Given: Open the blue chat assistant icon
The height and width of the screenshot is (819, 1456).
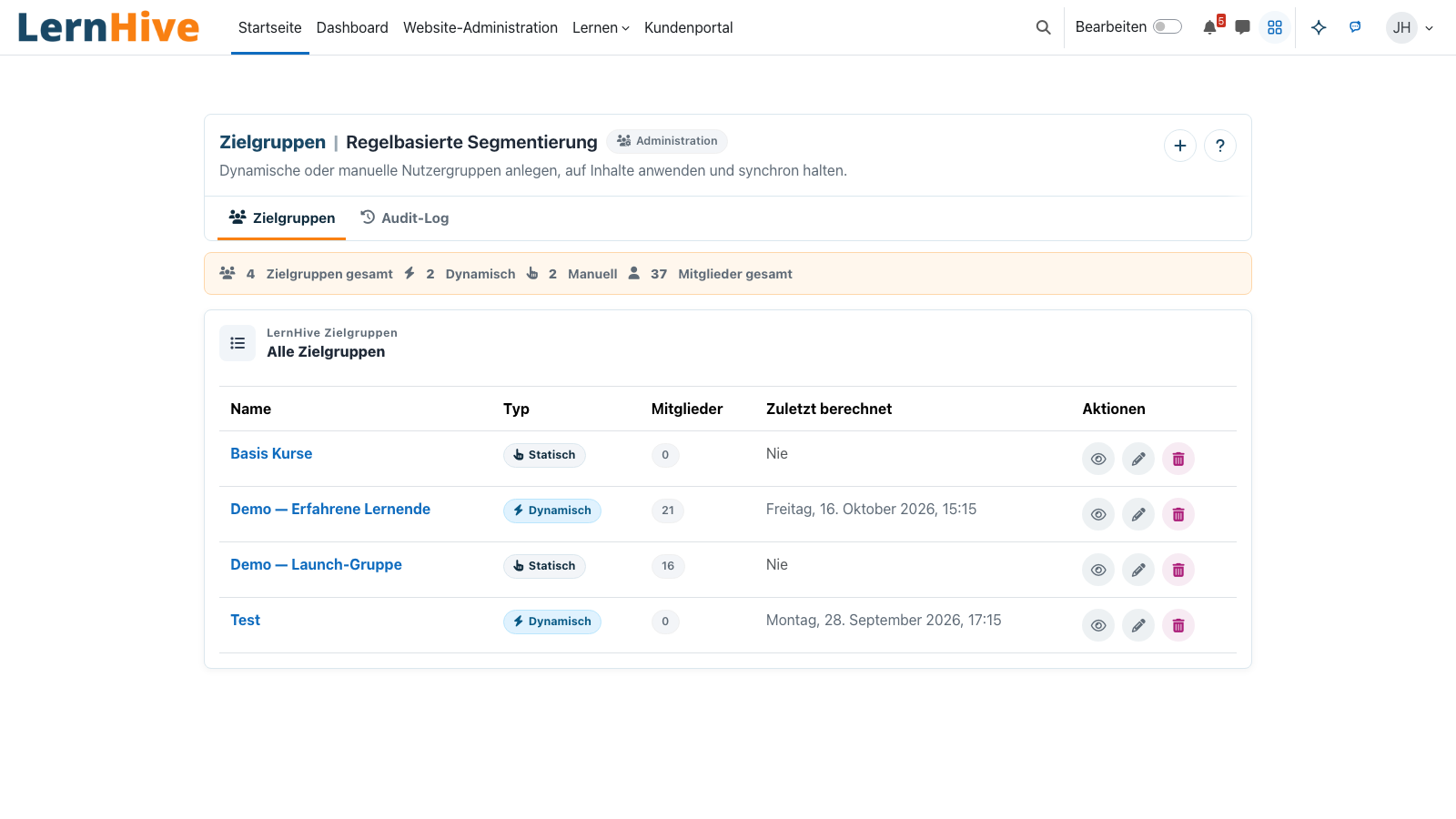Looking at the screenshot, I should [x=1355, y=27].
